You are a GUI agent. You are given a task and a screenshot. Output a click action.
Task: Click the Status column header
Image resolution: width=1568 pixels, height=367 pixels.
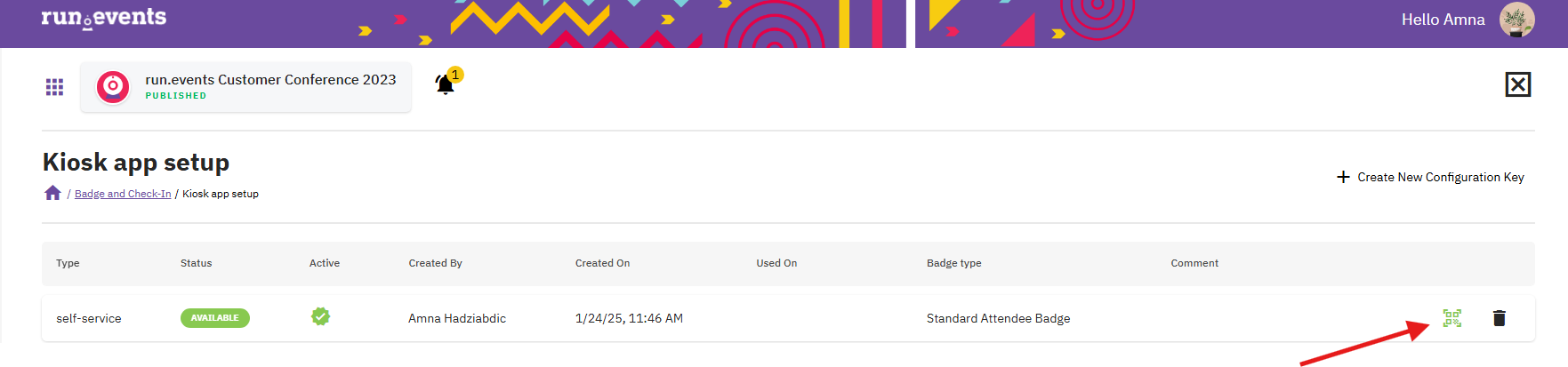point(197,263)
